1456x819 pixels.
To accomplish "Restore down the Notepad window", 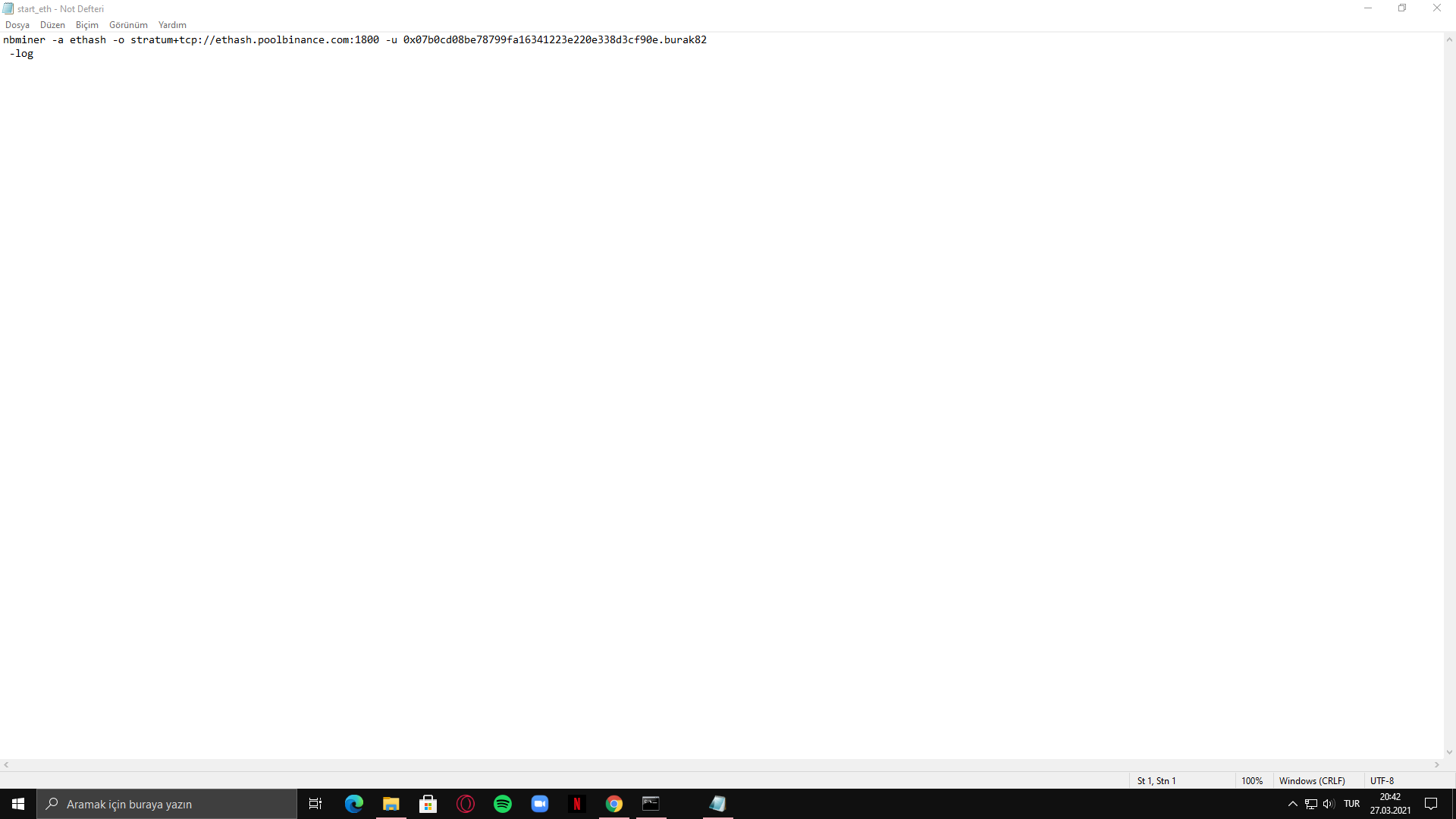I will pos(1402,8).
